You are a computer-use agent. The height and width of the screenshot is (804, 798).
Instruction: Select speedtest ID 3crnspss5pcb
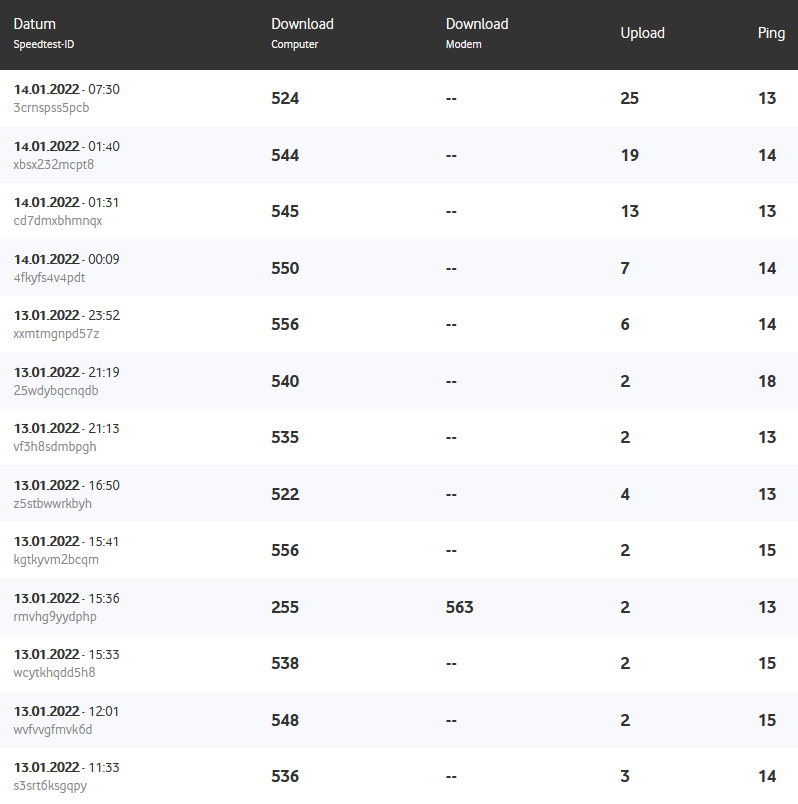52,107
